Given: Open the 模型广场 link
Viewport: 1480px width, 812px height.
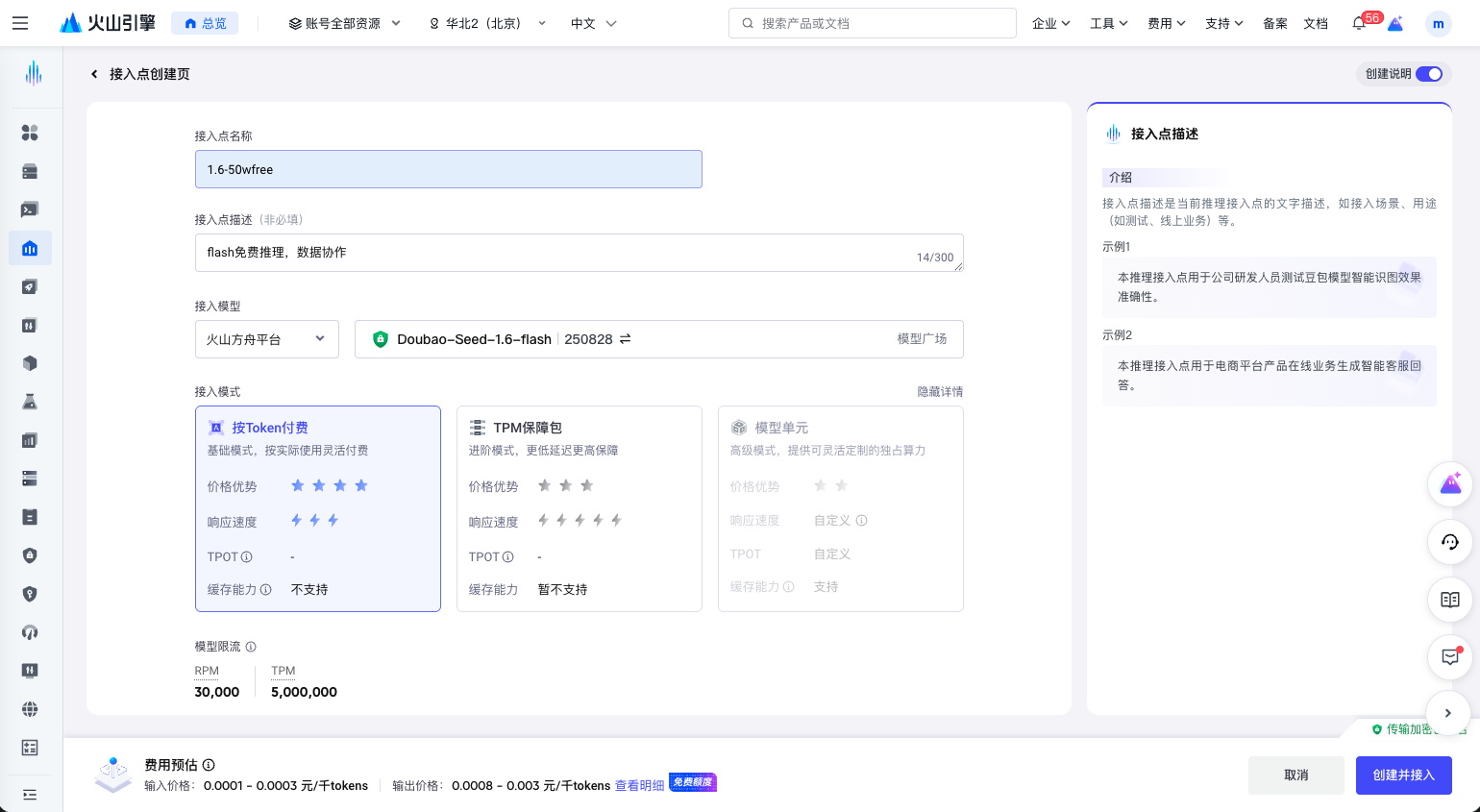Looking at the screenshot, I should pyautogui.click(x=922, y=339).
